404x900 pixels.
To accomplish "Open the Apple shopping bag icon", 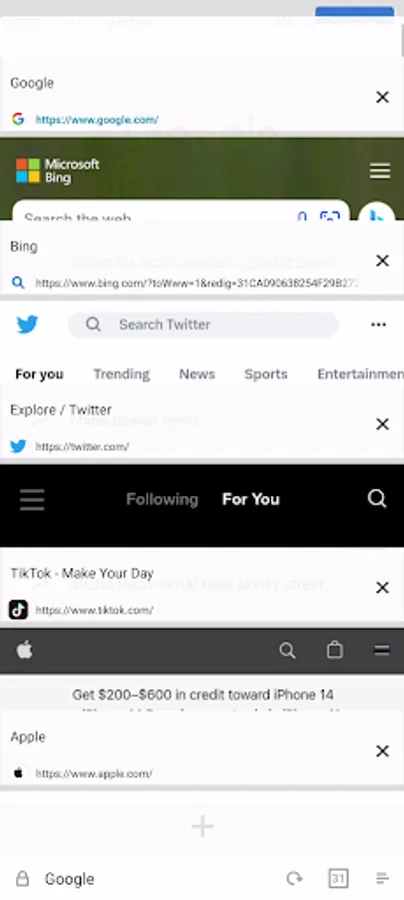I will click(x=335, y=650).
